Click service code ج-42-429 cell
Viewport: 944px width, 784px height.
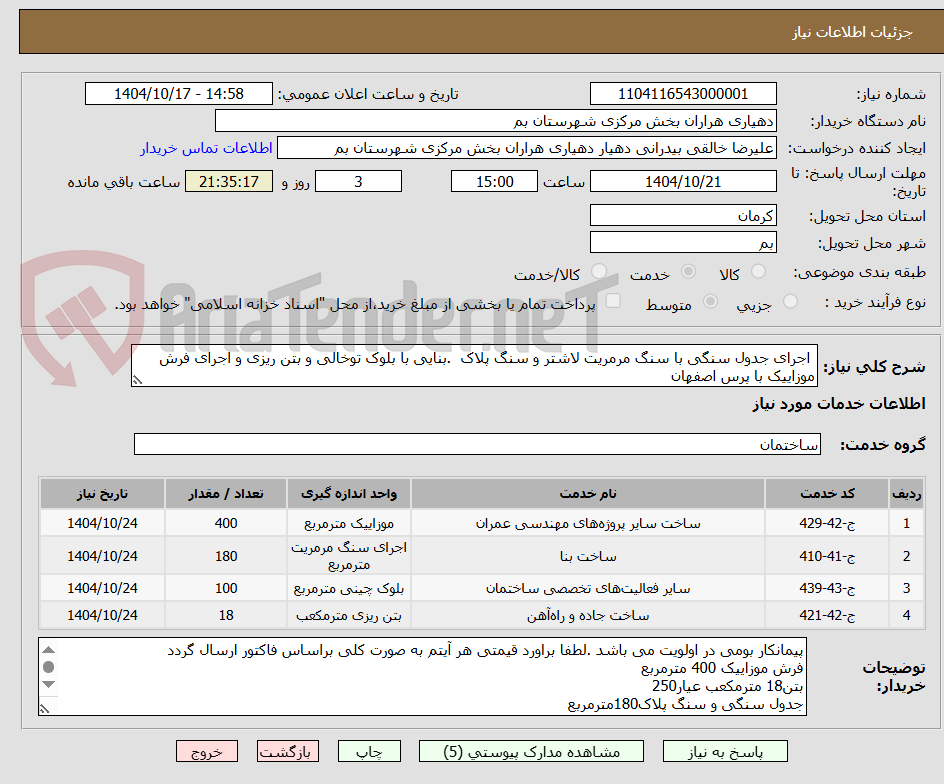tap(827, 523)
